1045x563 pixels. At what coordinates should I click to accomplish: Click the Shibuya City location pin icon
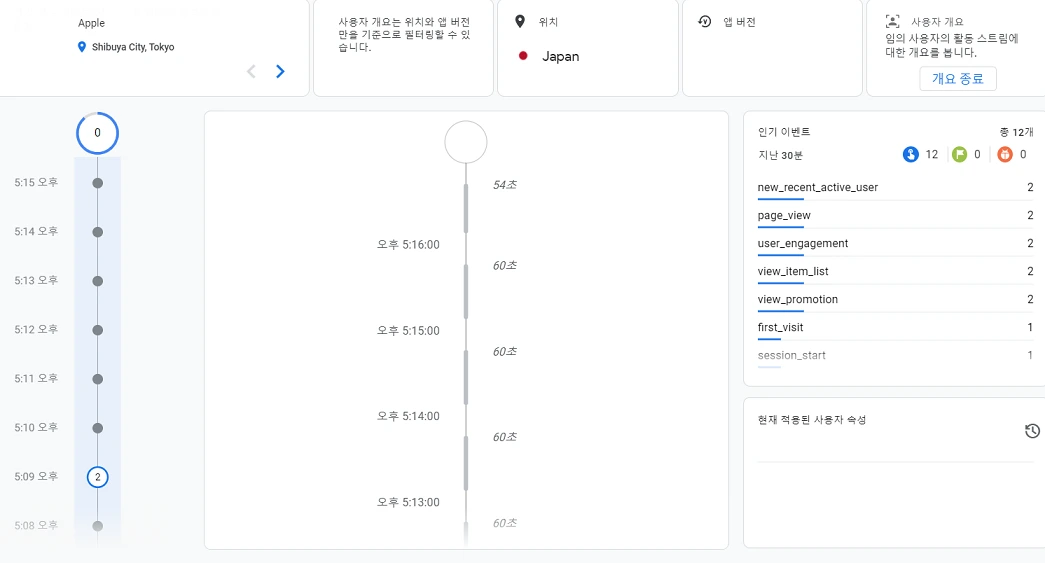coord(81,47)
